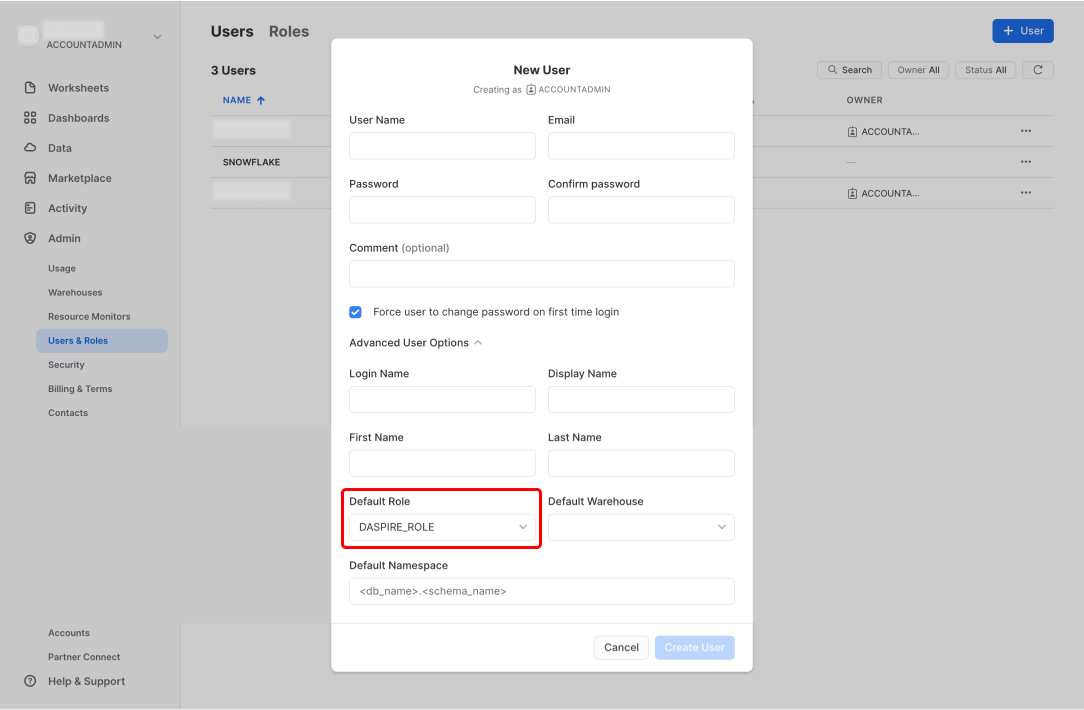Open Dashboards via its grid icon
Screen dimensions: 1084x710
tap(30, 118)
